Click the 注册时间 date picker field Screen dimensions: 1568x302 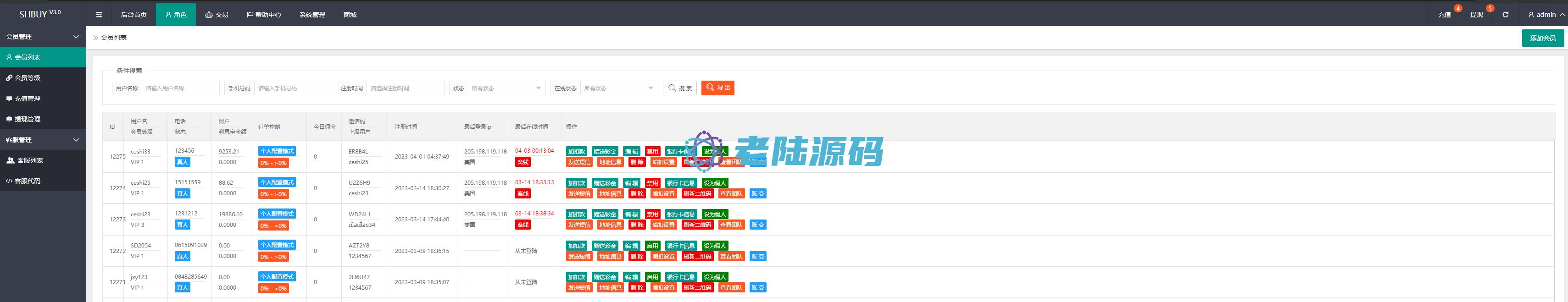[405, 88]
